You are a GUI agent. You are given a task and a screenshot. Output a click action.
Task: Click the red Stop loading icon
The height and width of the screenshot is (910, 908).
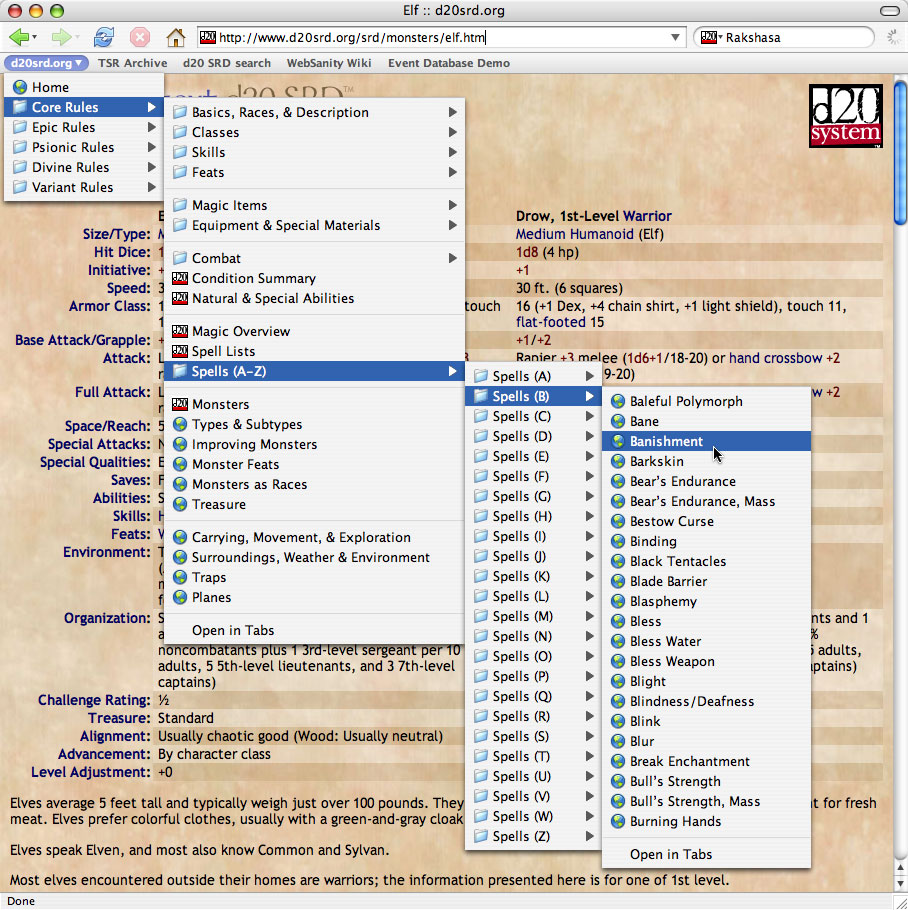(x=139, y=38)
